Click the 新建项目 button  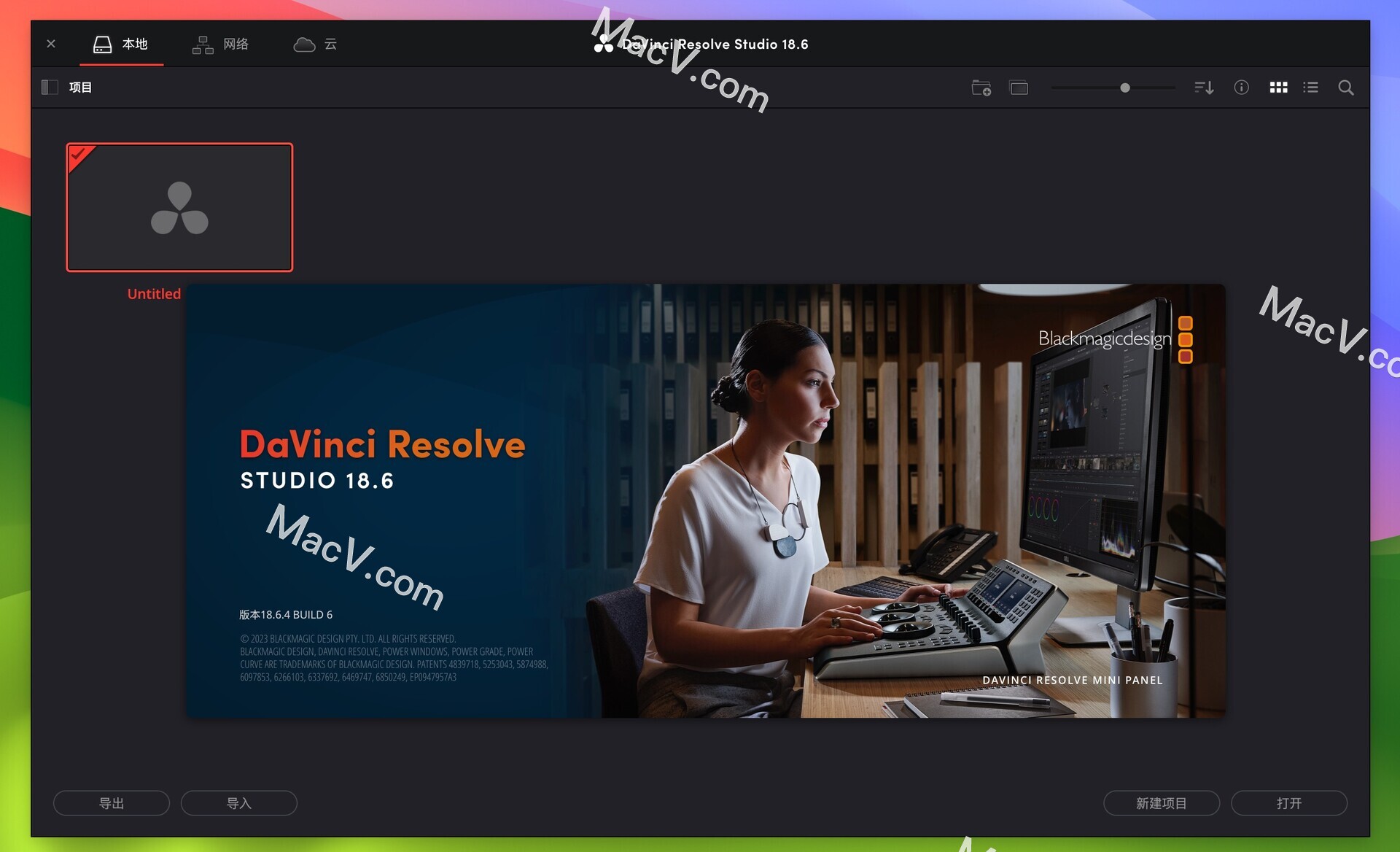click(1157, 801)
